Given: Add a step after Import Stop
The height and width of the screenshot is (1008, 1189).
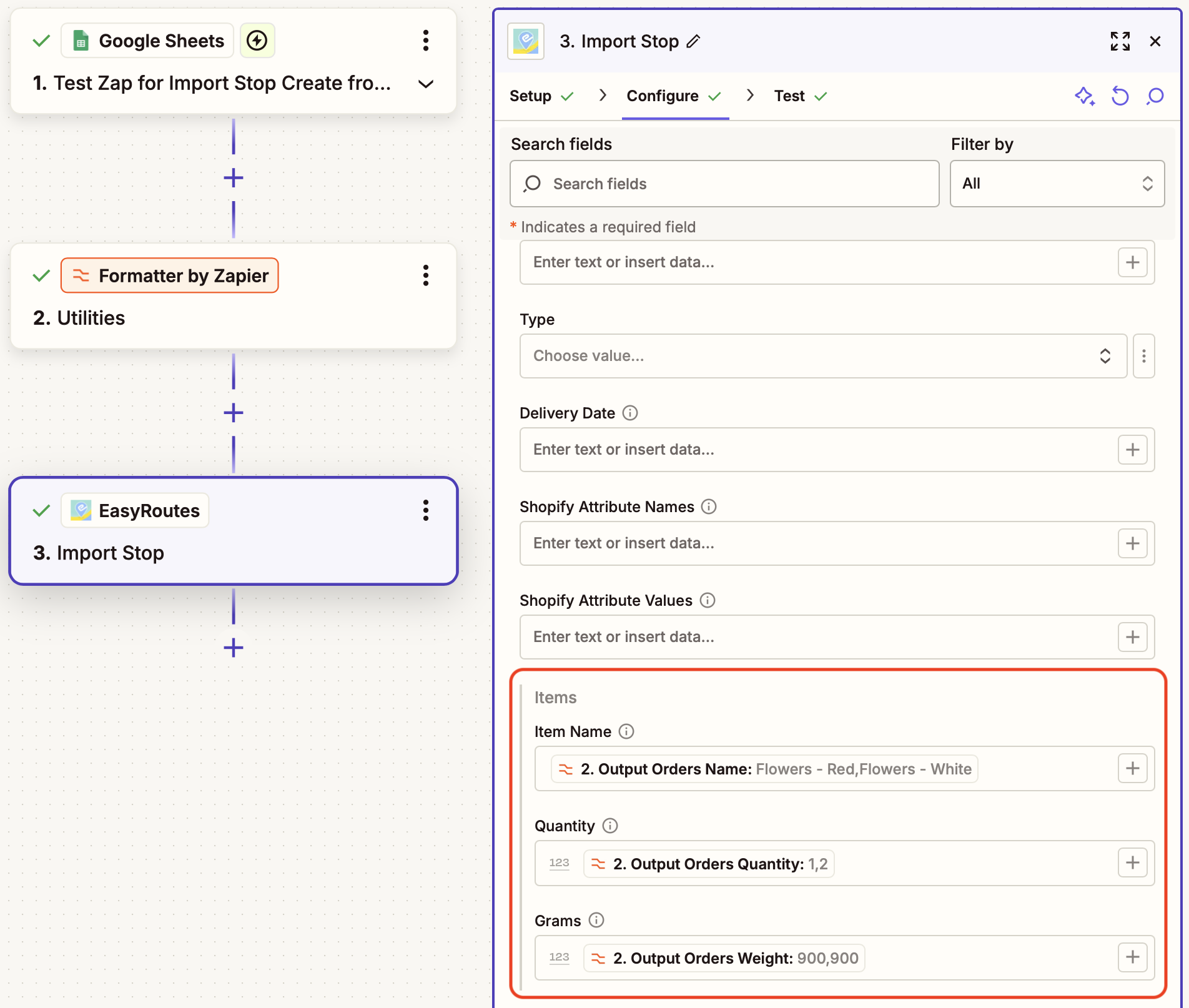Looking at the screenshot, I should [x=234, y=648].
